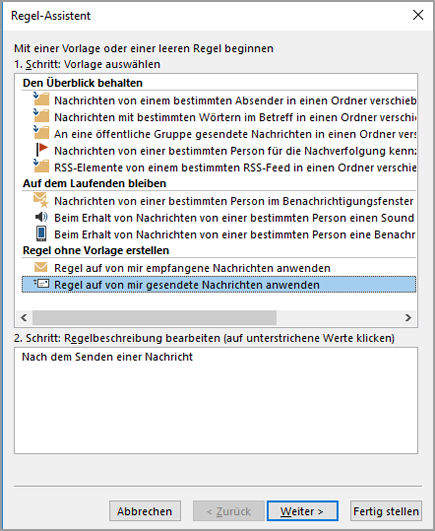This screenshot has height=531, width=435.
Task: Select 'An eine öffentliche Gruppe gesendete Nachrichten' template
Action: (235, 134)
